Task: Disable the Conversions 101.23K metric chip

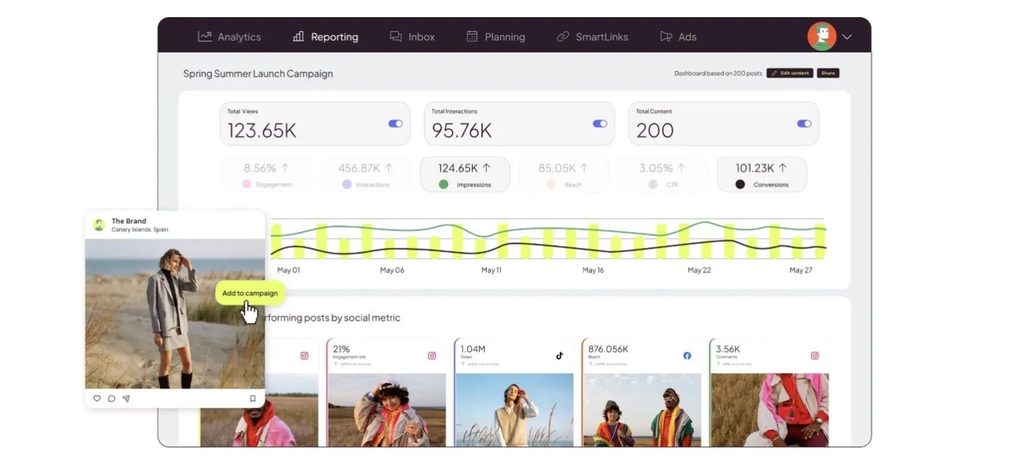Action: point(762,175)
